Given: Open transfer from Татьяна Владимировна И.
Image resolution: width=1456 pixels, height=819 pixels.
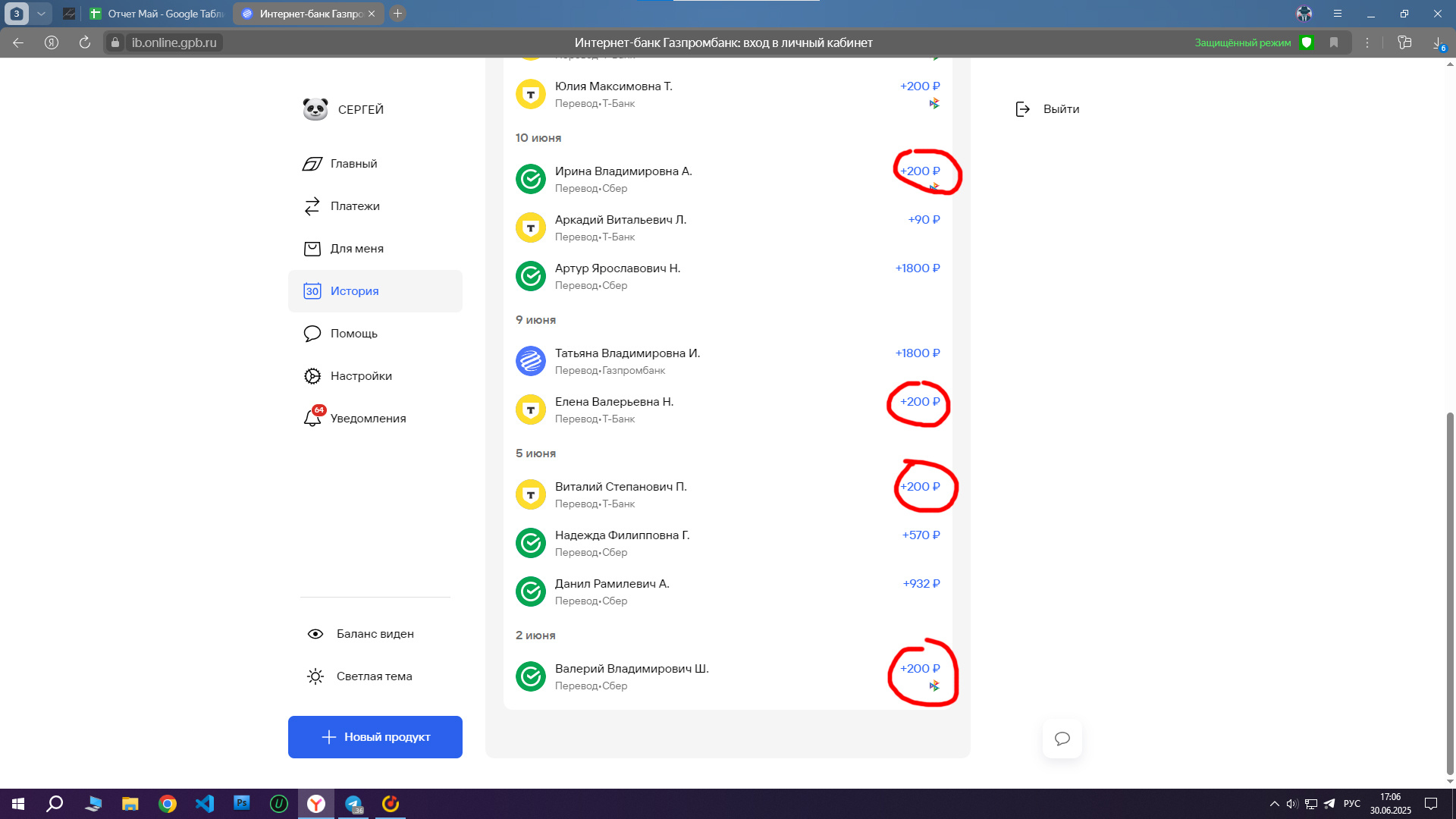Looking at the screenshot, I should [728, 361].
